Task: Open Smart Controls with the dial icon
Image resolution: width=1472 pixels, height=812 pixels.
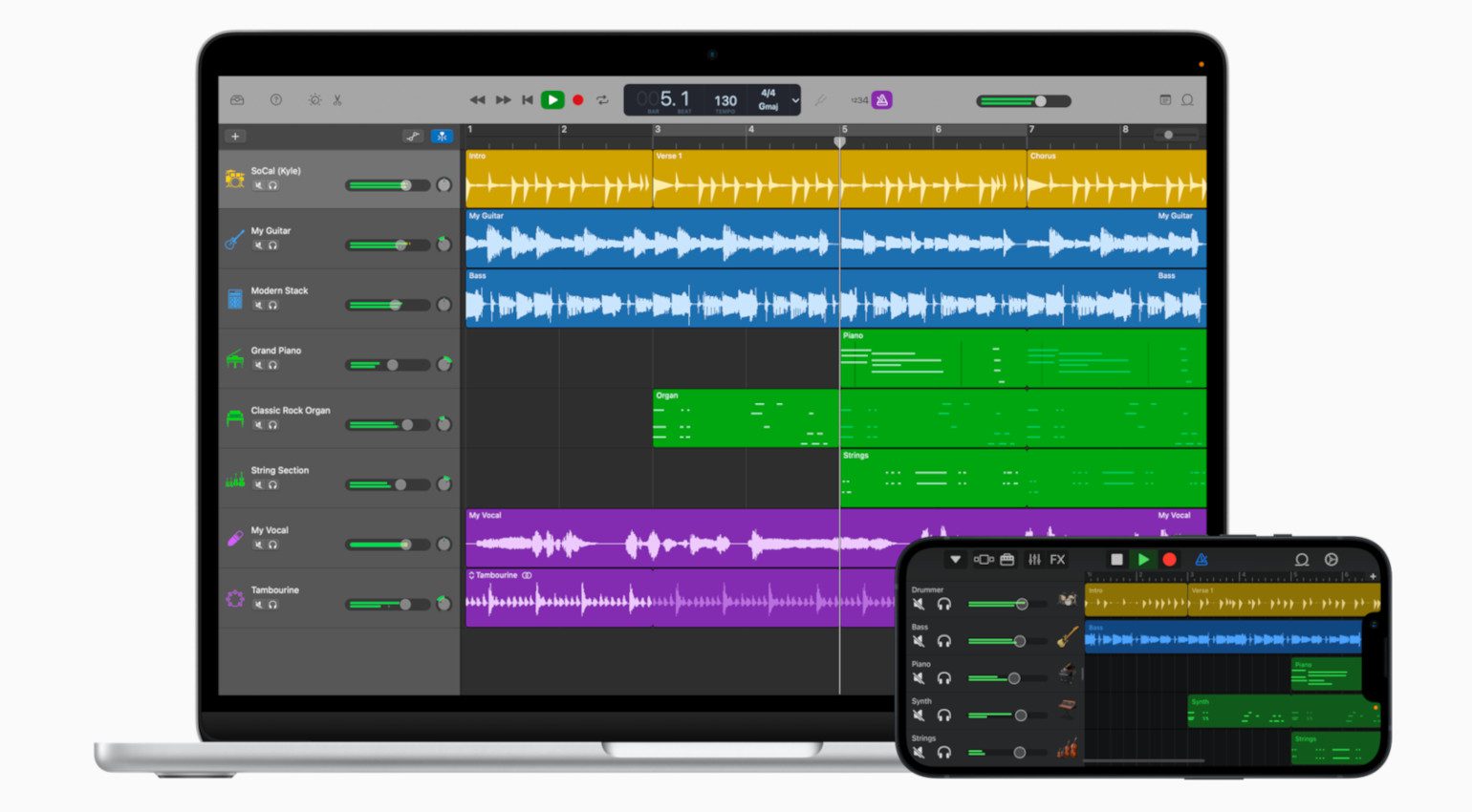Action: click(x=314, y=100)
